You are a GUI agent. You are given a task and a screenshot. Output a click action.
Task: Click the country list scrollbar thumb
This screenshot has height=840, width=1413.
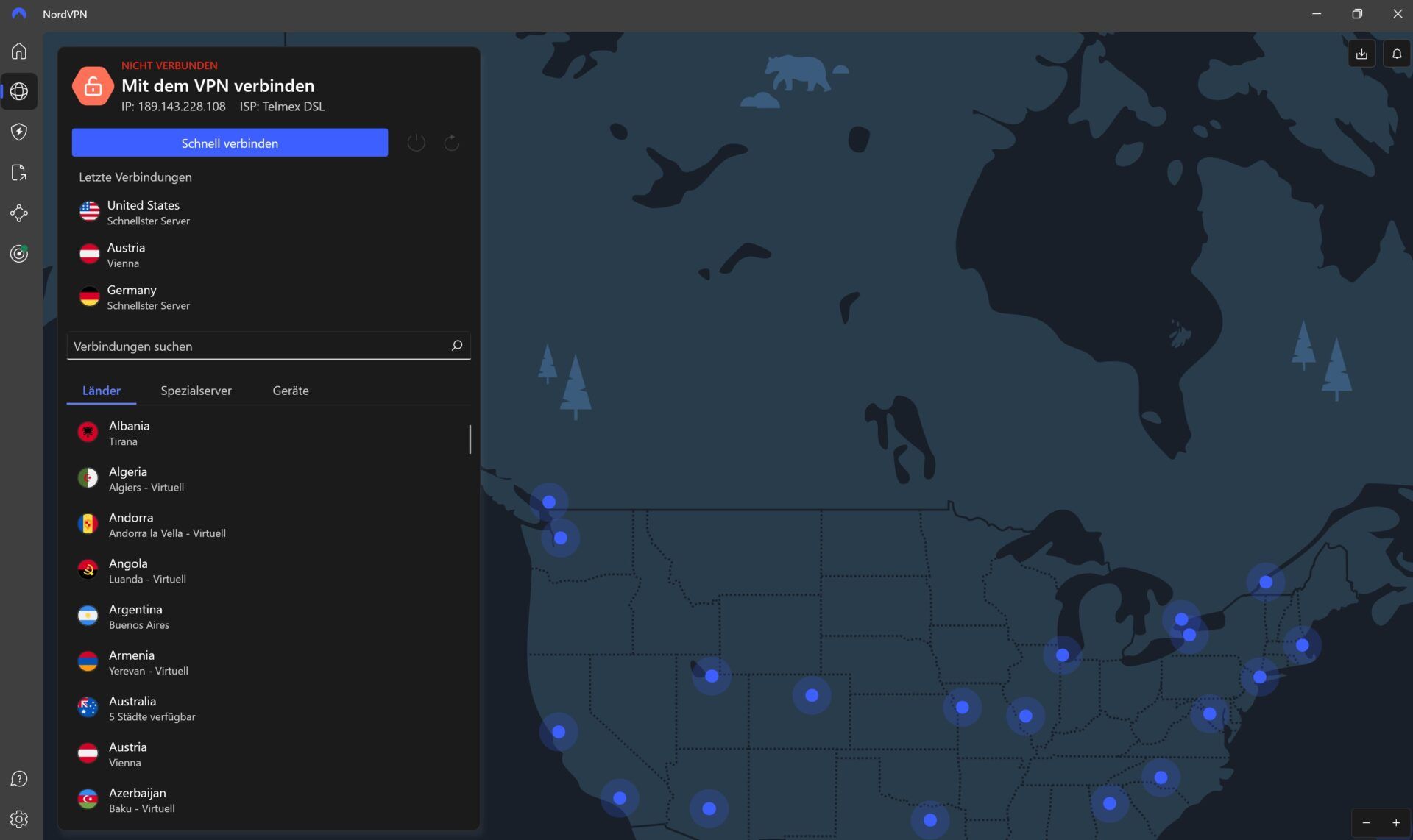470,439
